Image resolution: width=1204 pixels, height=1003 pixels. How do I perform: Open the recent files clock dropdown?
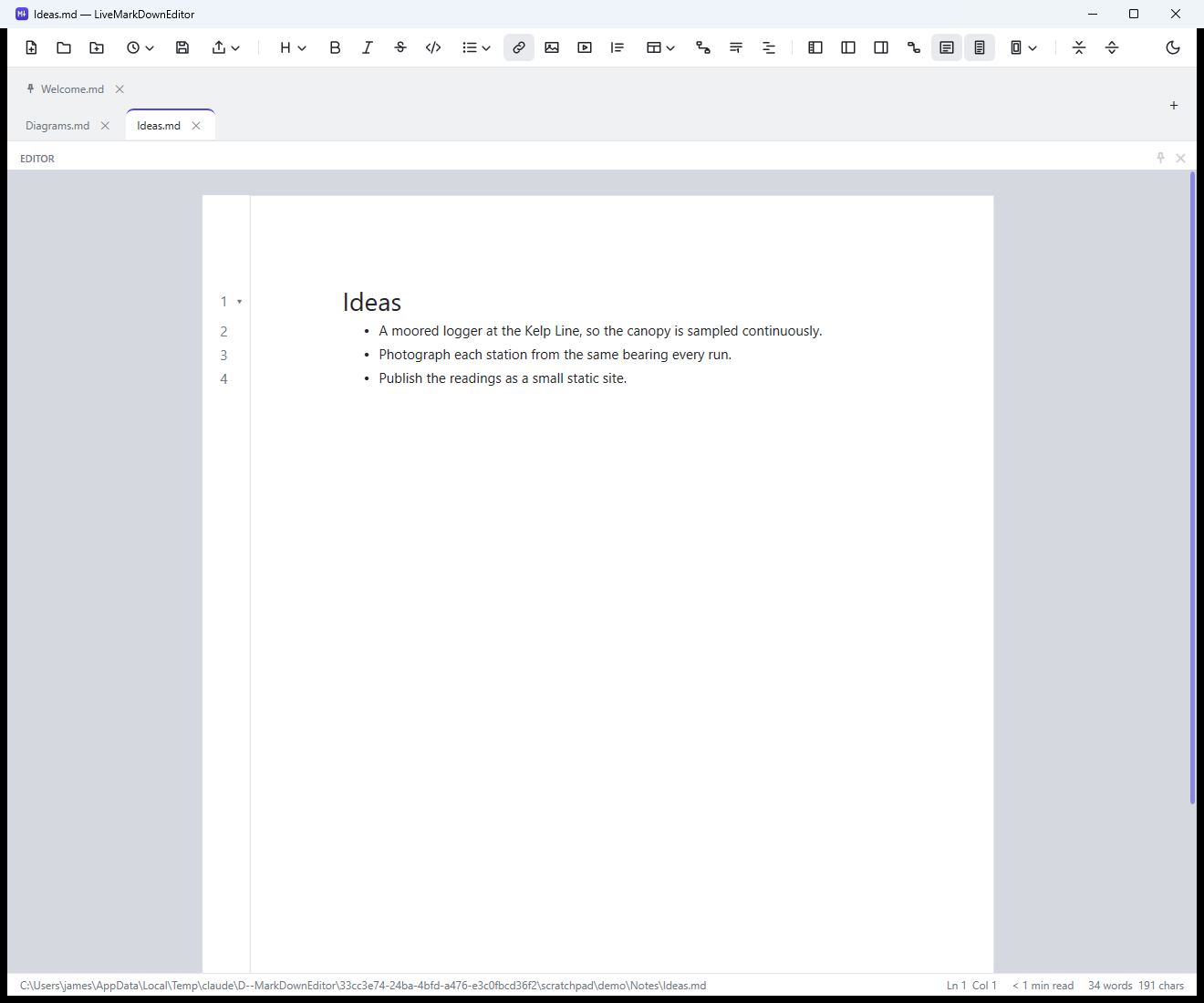point(140,47)
